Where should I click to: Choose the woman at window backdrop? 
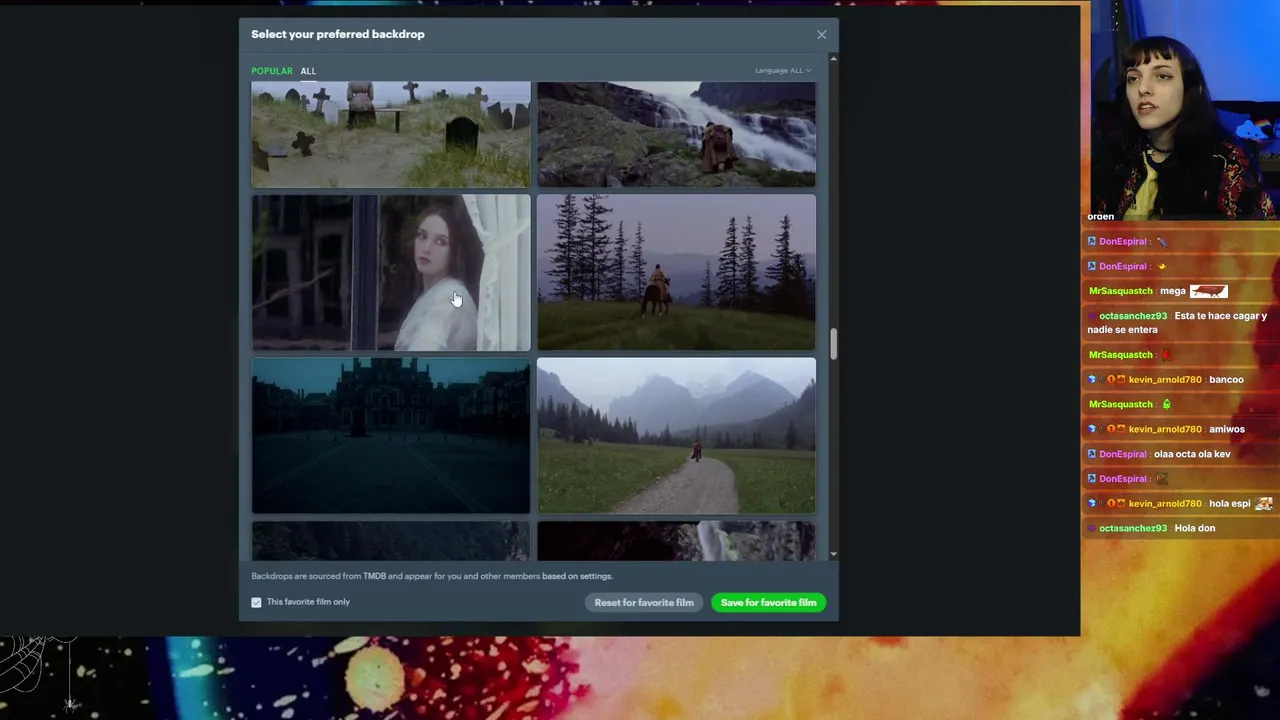point(391,272)
